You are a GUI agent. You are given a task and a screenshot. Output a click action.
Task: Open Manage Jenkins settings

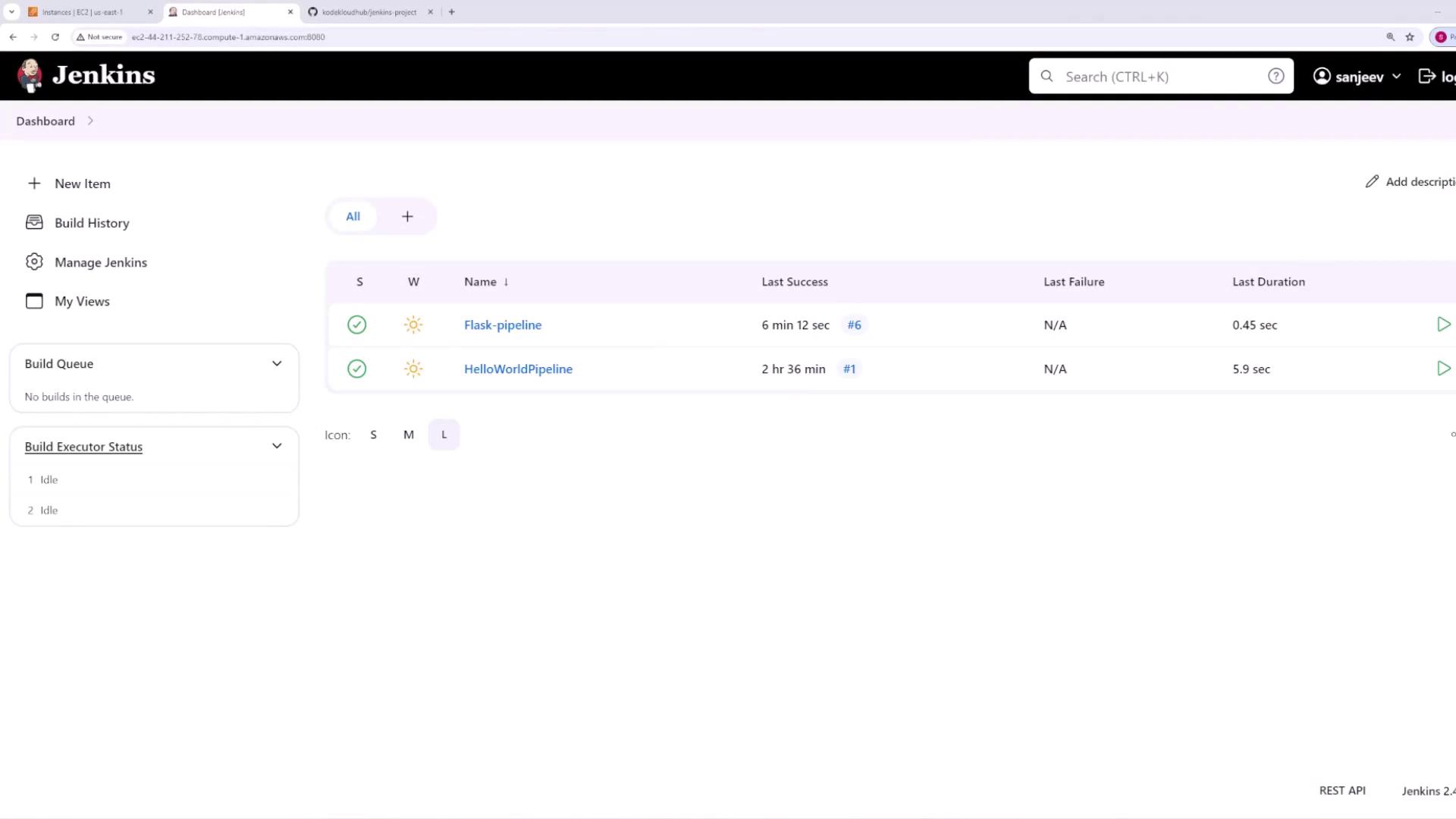click(x=100, y=262)
